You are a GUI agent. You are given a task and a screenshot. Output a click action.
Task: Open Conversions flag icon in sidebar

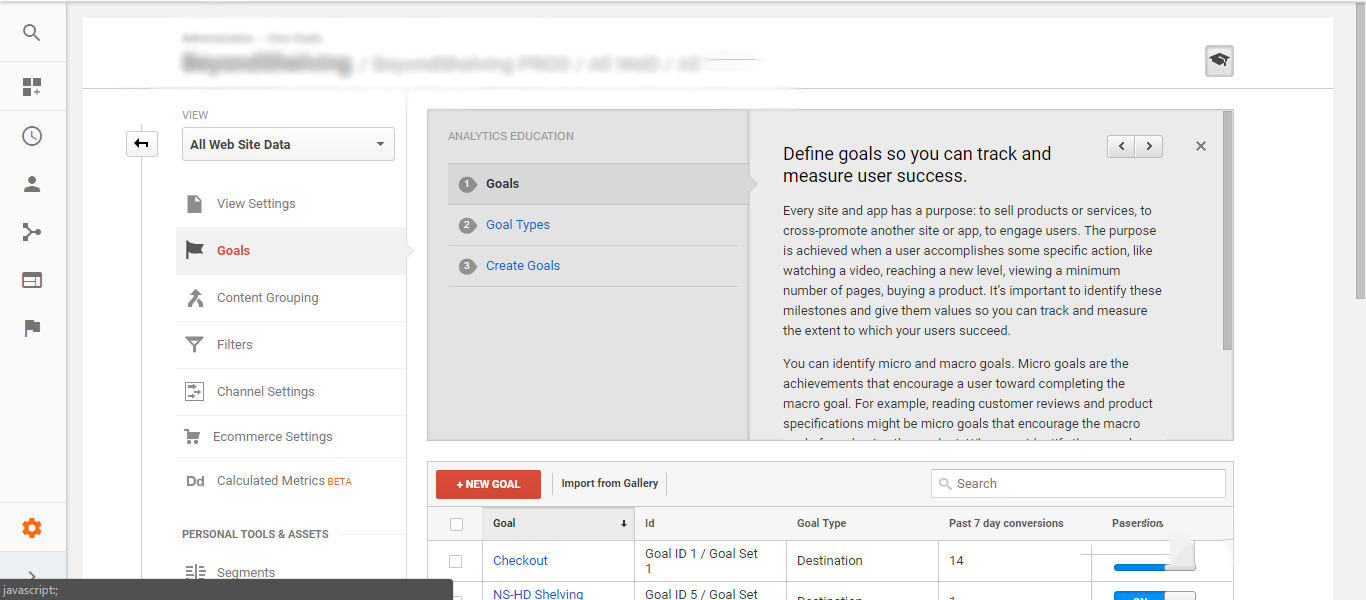pos(32,328)
